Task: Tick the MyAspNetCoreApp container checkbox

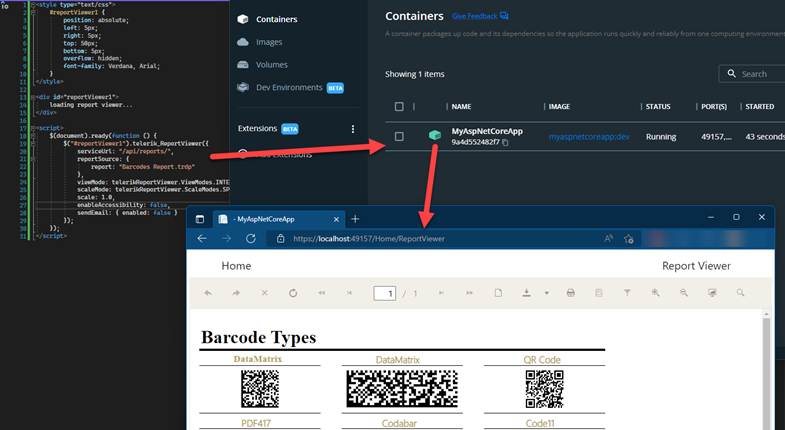Action: pos(400,136)
